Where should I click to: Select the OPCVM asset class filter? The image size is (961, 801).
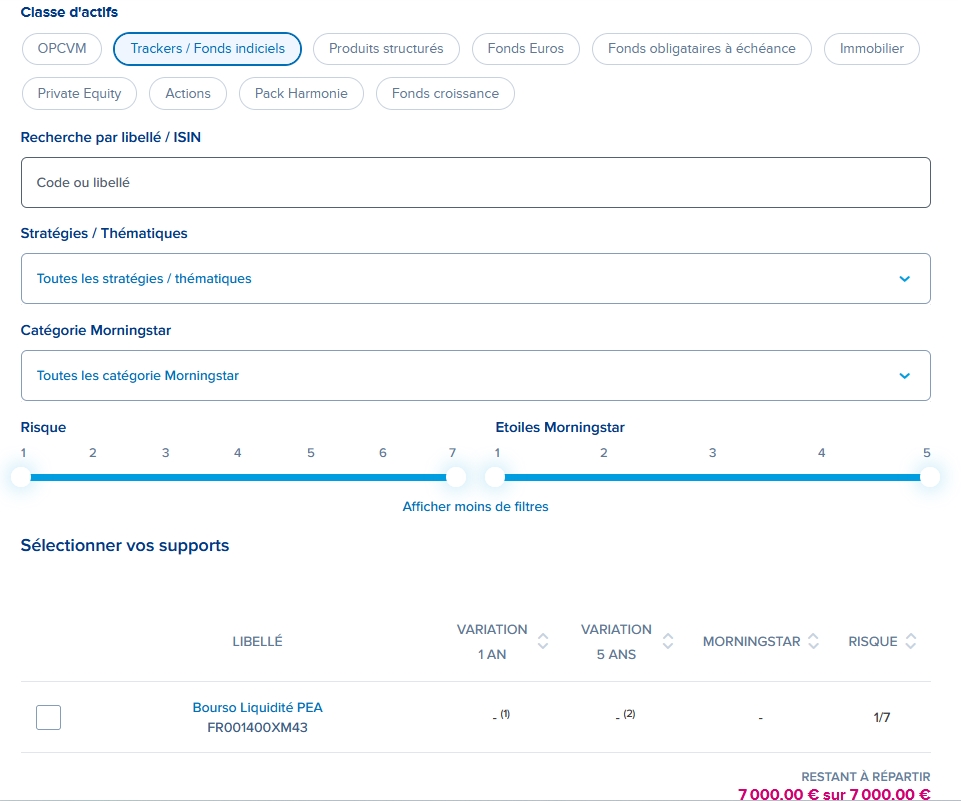pyautogui.click(x=62, y=48)
